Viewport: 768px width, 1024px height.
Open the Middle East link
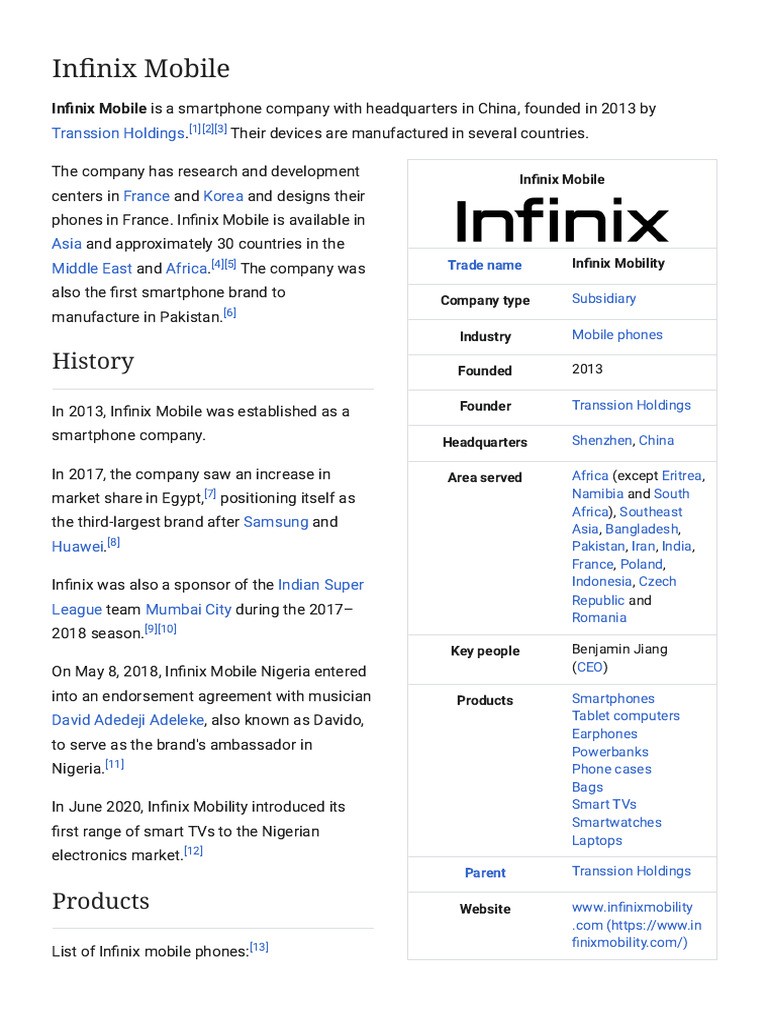click(x=92, y=268)
